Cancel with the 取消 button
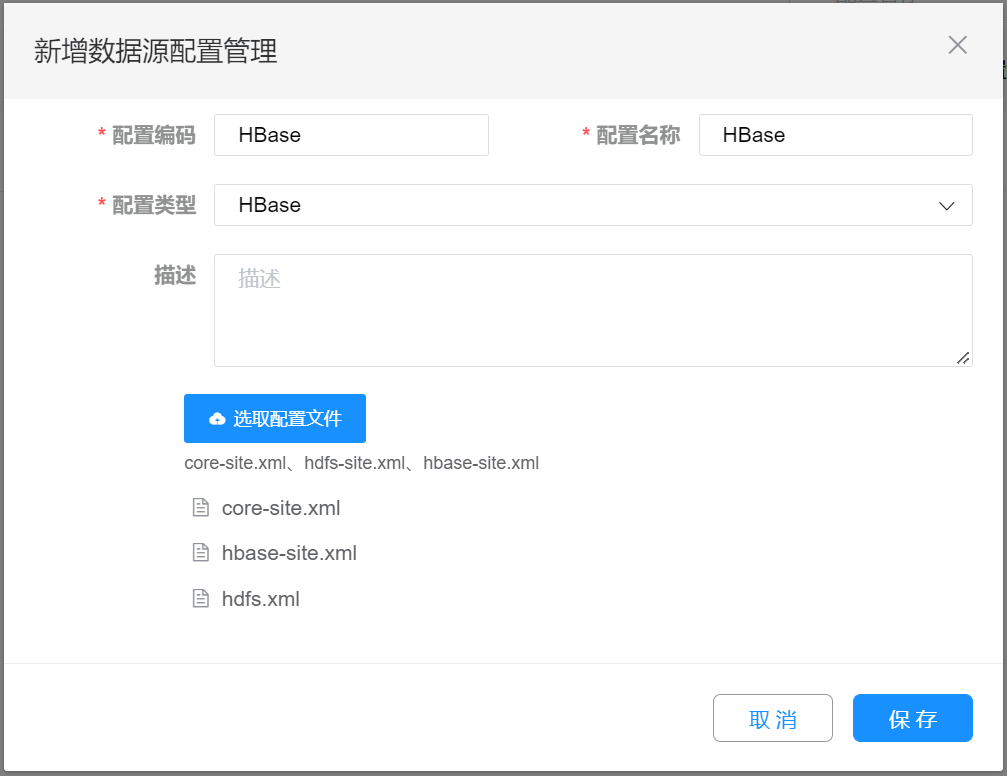Screen dimensions: 1007x776 tap(772, 719)
